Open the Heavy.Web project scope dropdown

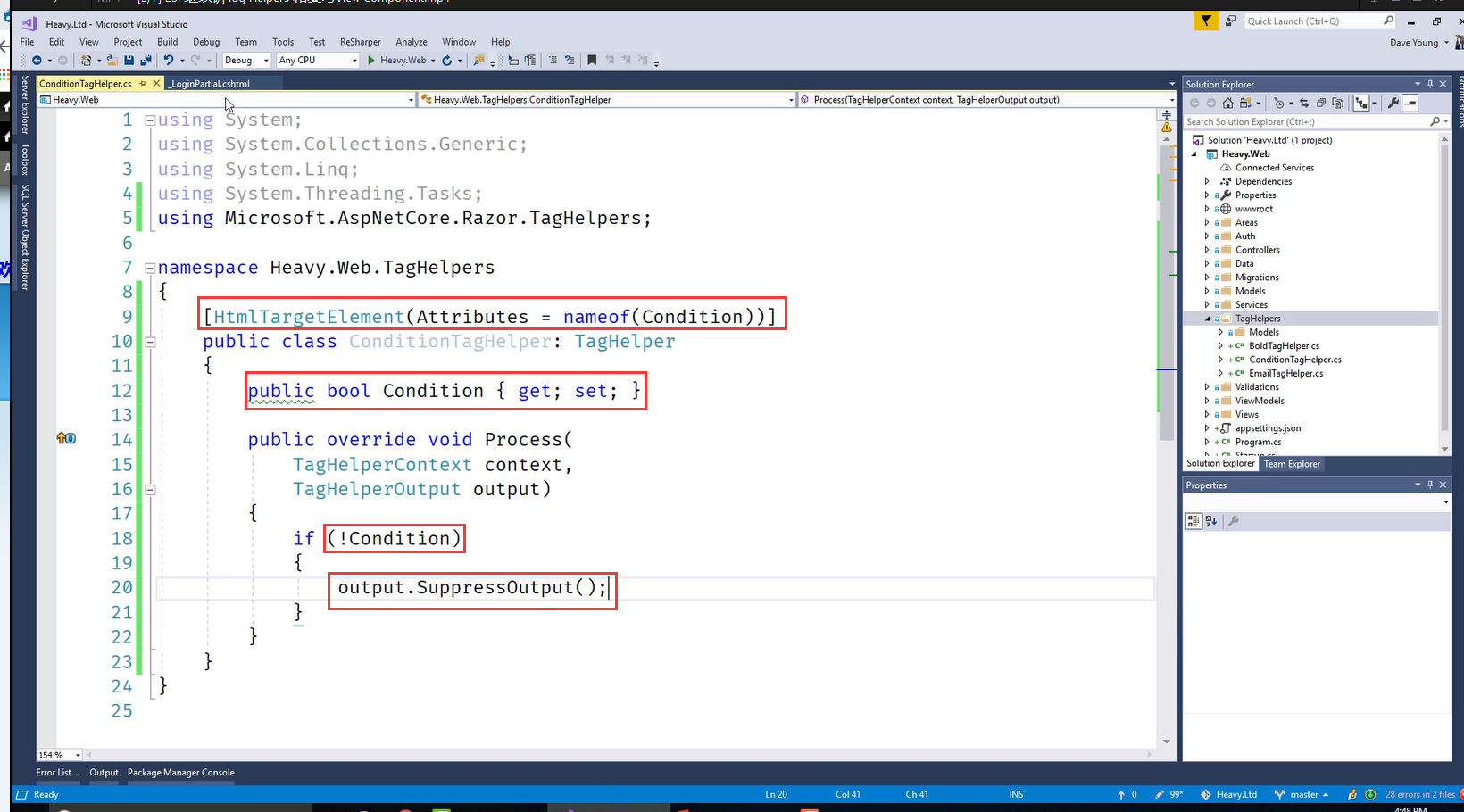(227, 99)
